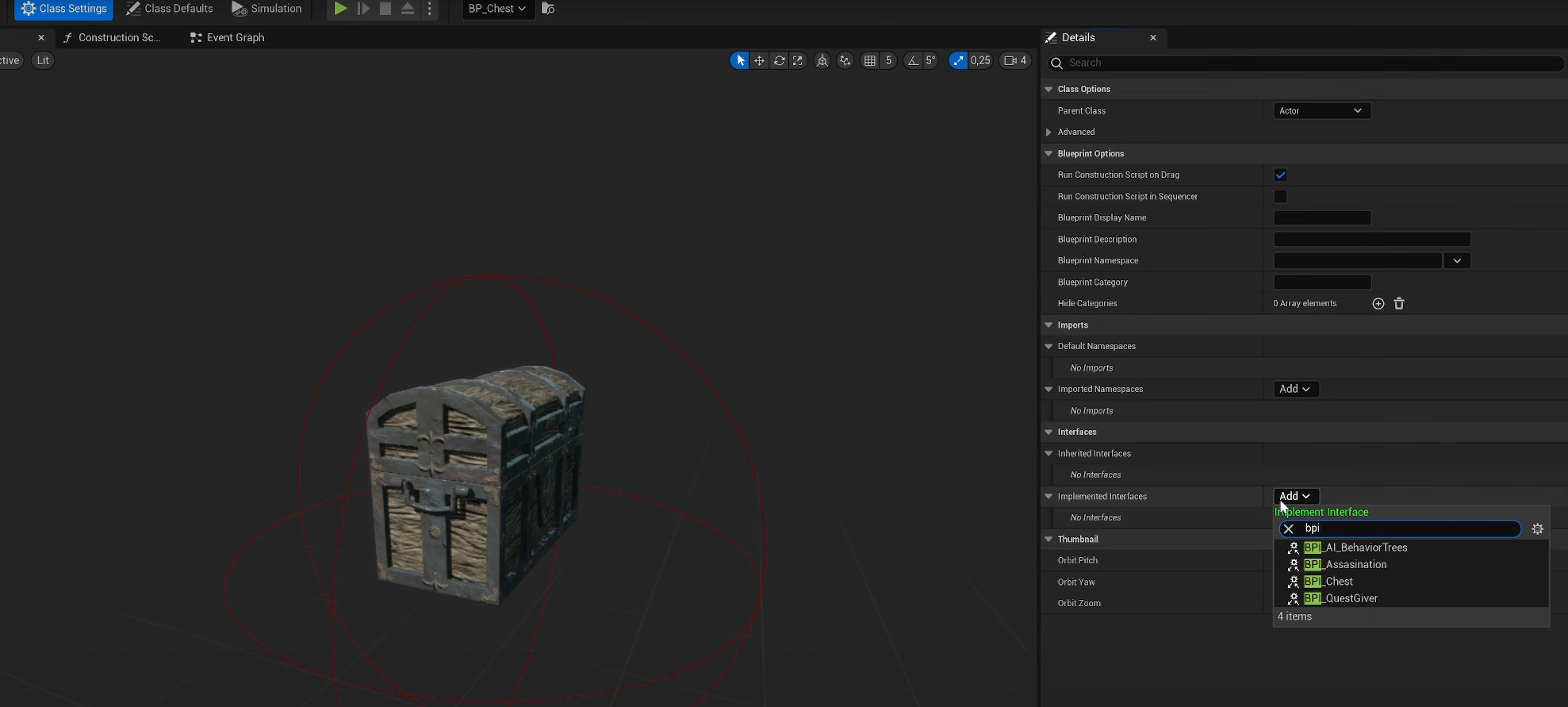
Task: Collapse the Blueprint Options section
Action: [x=1049, y=154]
